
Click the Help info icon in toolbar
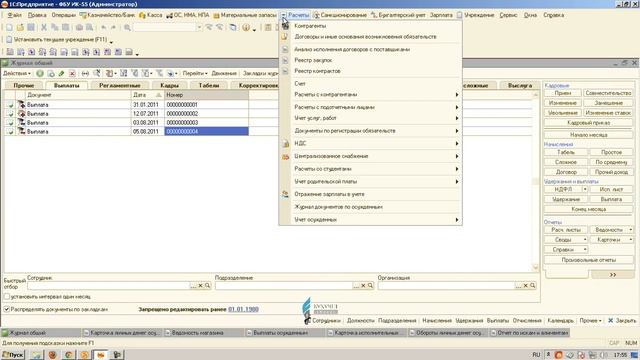click(246, 27)
